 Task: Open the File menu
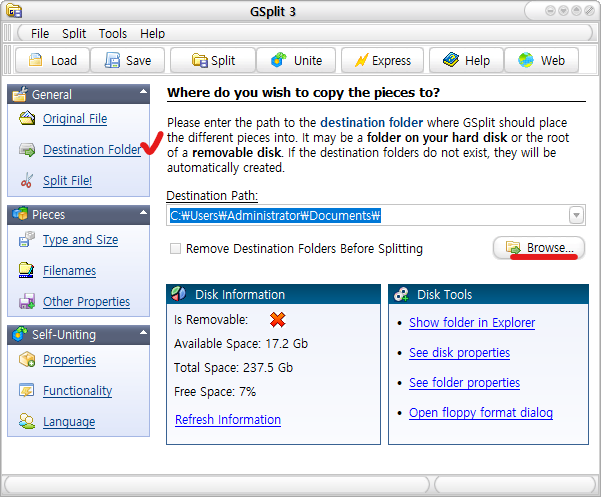[40, 34]
